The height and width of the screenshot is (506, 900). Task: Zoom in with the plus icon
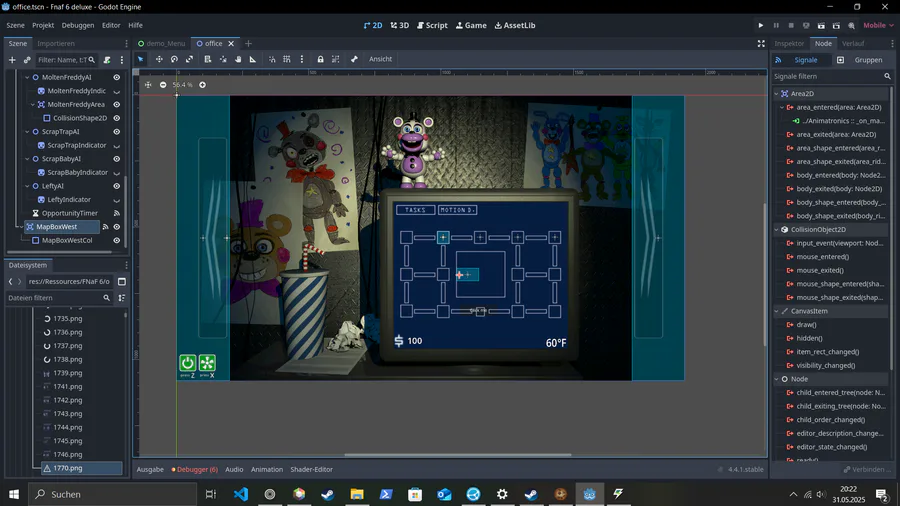point(203,85)
